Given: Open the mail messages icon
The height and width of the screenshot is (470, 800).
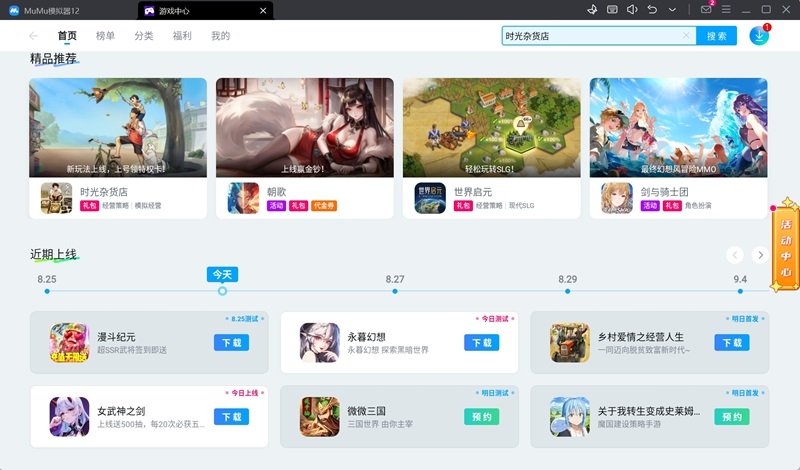Looking at the screenshot, I should (x=706, y=9).
